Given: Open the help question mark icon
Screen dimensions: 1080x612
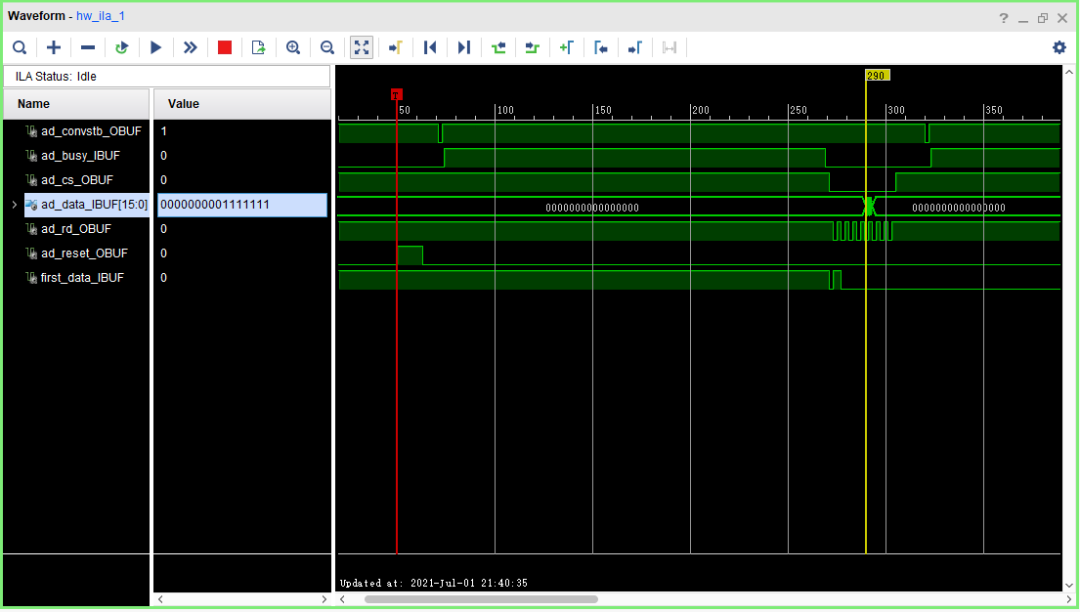Looking at the screenshot, I should (1004, 19).
